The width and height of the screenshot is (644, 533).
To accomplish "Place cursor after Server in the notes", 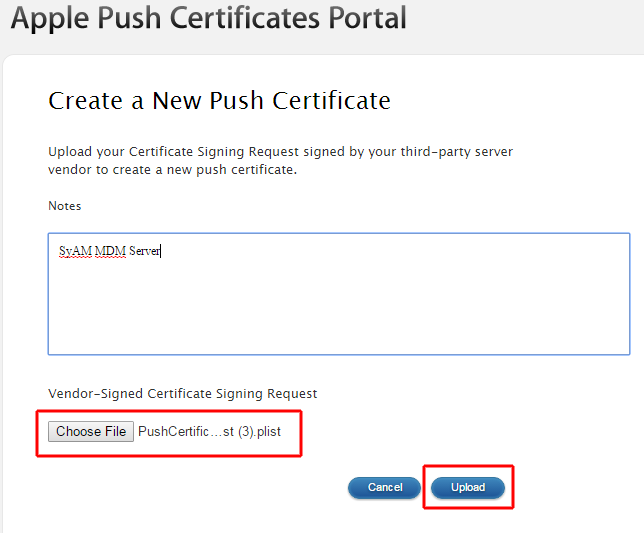I will pyautogui.click(x=161, y=251).
